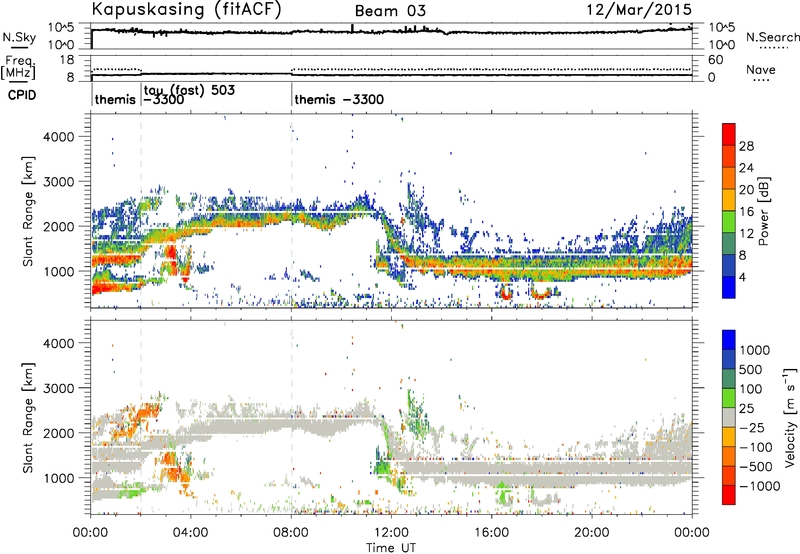Click the 'N.Search' legend label
The width and height of the screenshot is (800, 554).
click(x=772, y=37)
